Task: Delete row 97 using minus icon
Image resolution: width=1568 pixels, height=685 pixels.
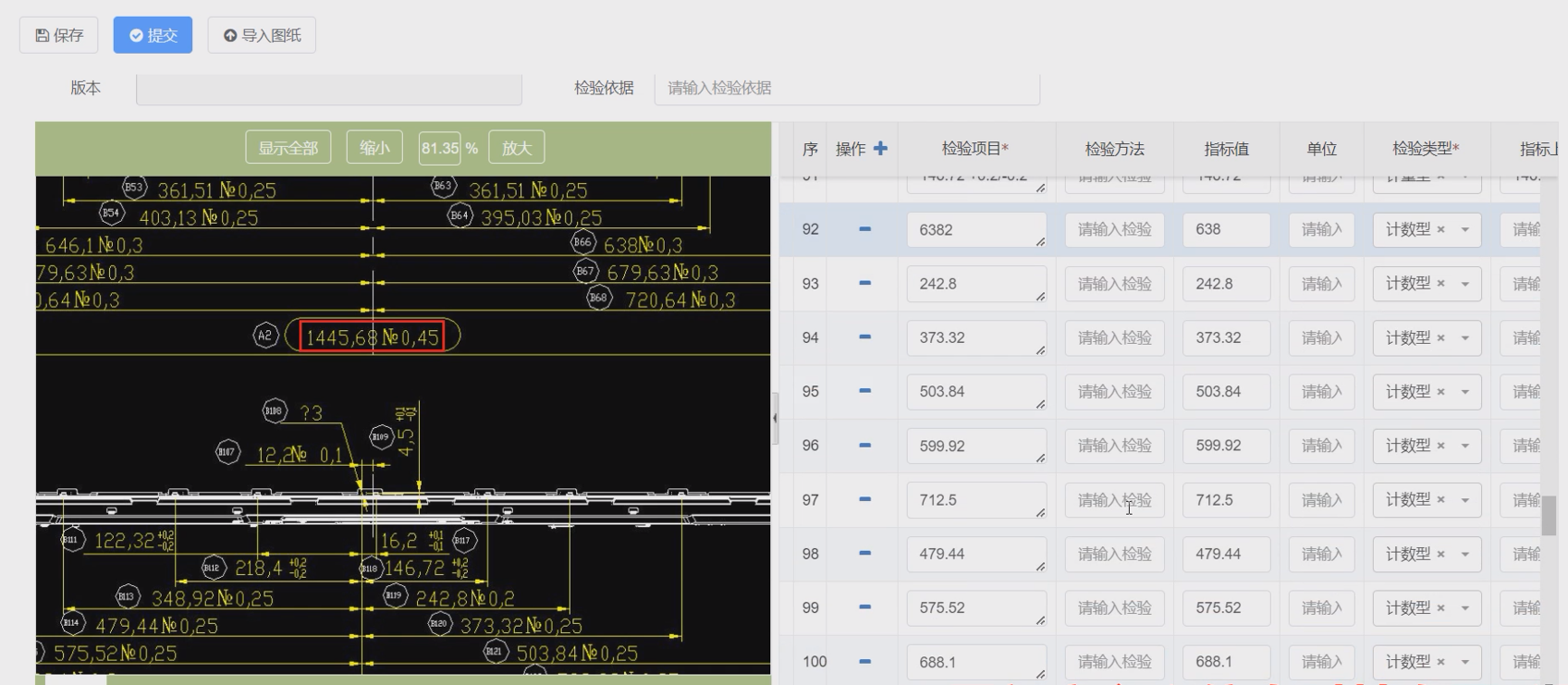Action: pos(864,499)
